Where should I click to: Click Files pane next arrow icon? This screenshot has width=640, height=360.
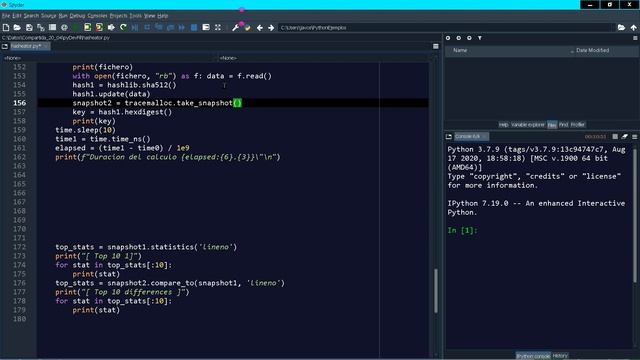pos(458,38)
